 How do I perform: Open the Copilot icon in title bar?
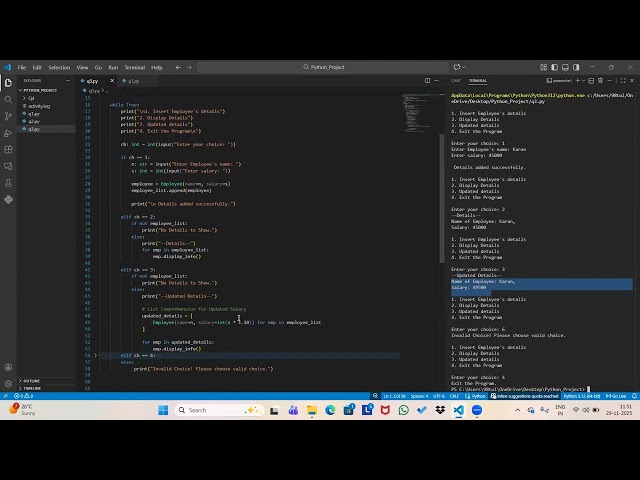(457, 67)
